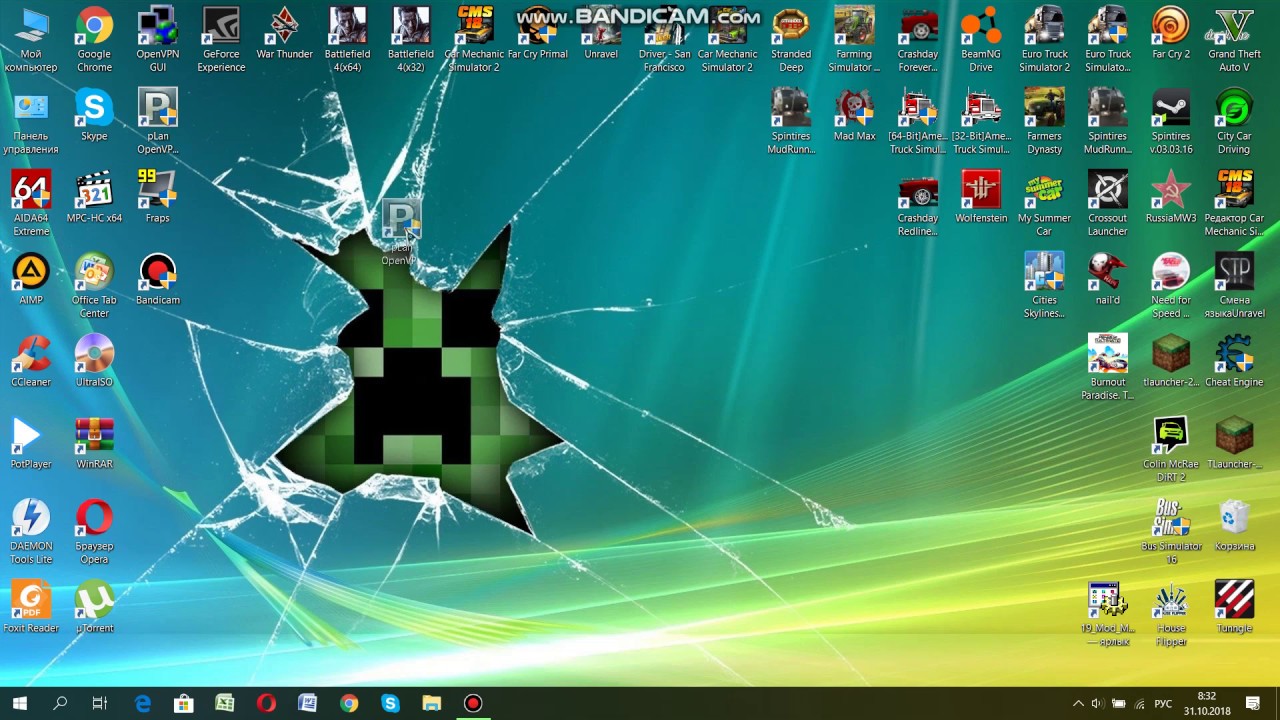1280x720 pixels.
Task: Click the Tunngle desktop icon
Action: click(x=1234, y=606)
